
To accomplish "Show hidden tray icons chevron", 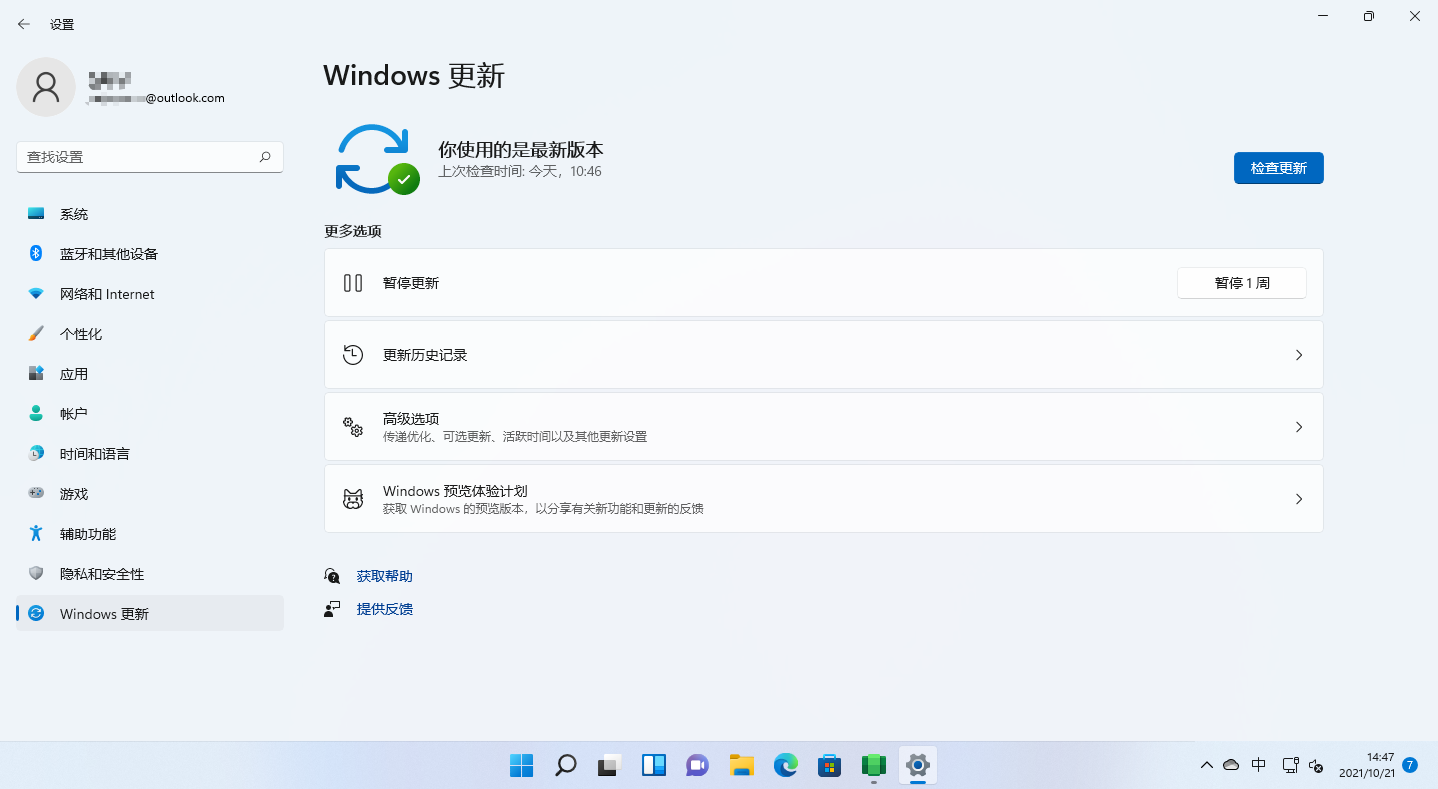I will [1207, 765].
